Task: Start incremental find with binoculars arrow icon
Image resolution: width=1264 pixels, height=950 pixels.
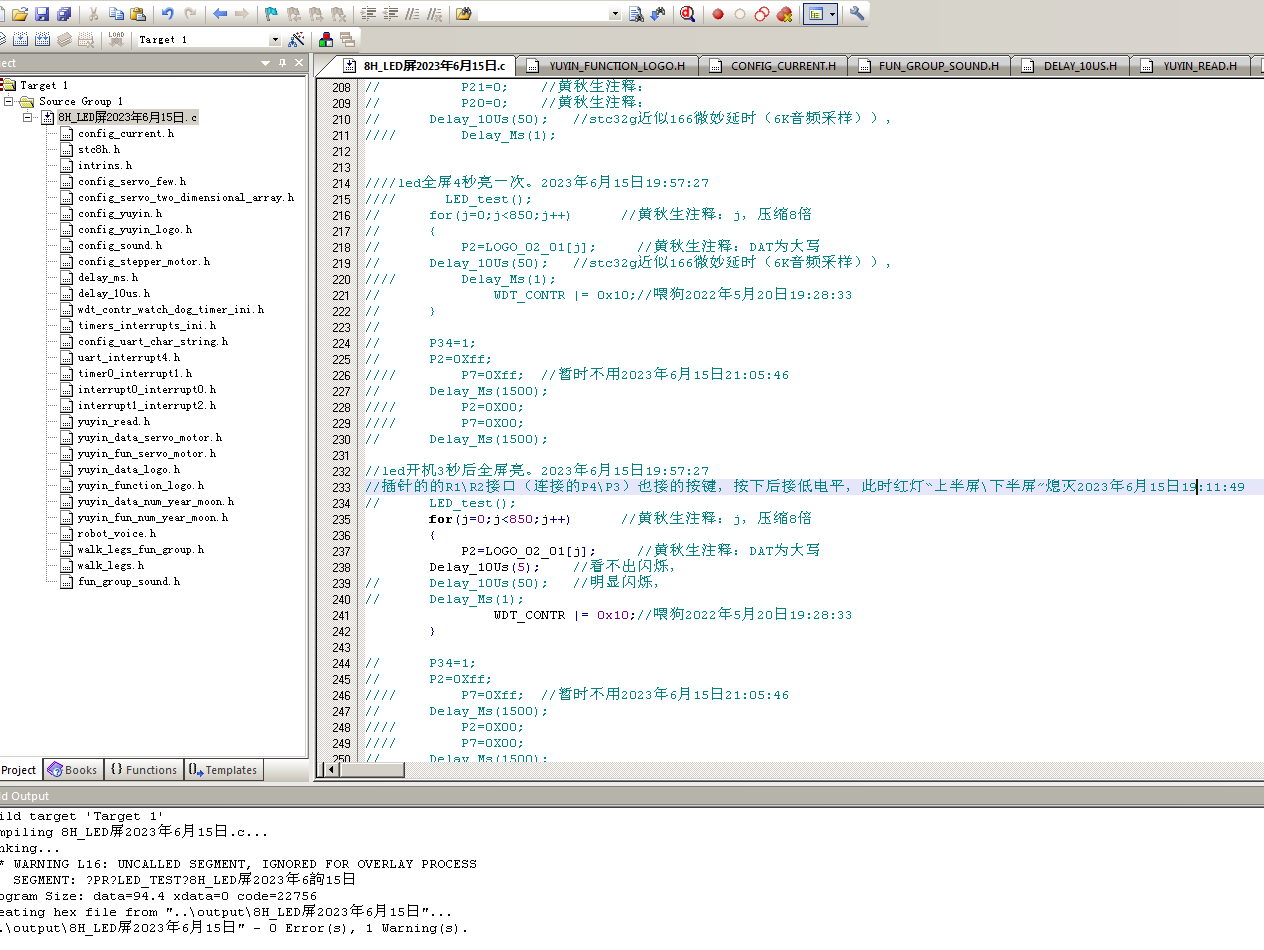Action: point(658,14)
